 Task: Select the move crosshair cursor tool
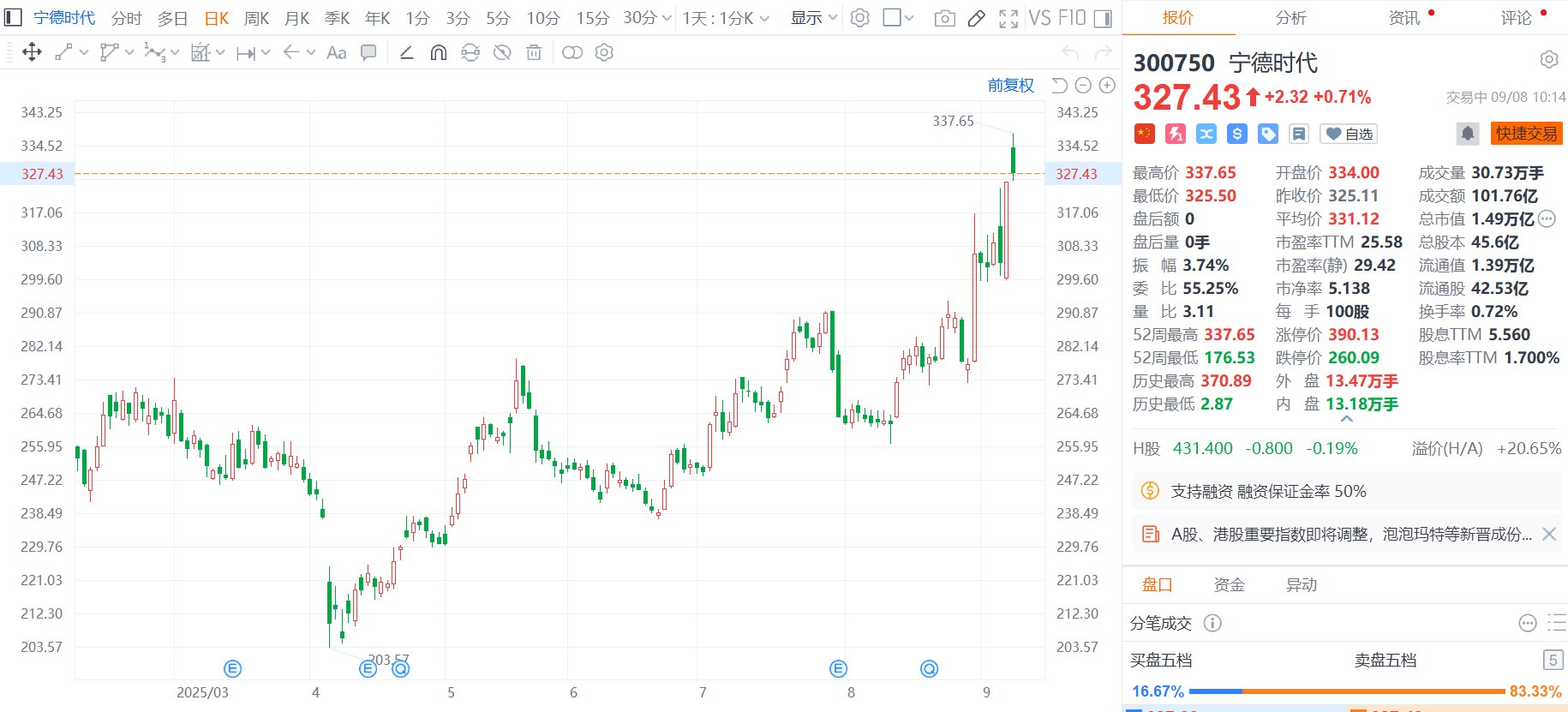32,52
